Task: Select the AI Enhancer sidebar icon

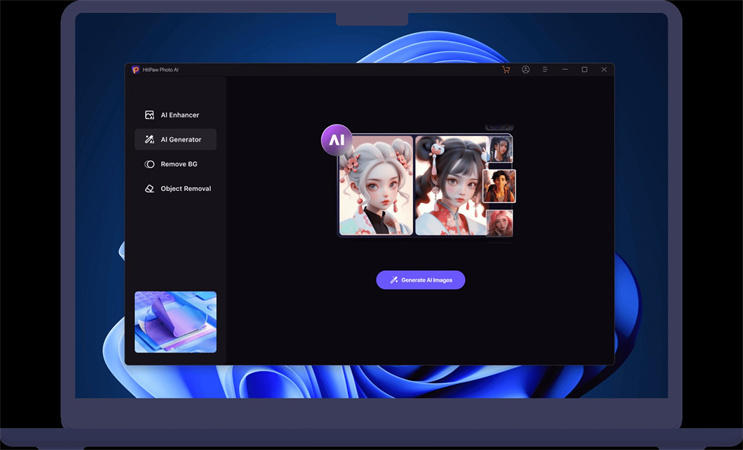Action: point(149,115)
